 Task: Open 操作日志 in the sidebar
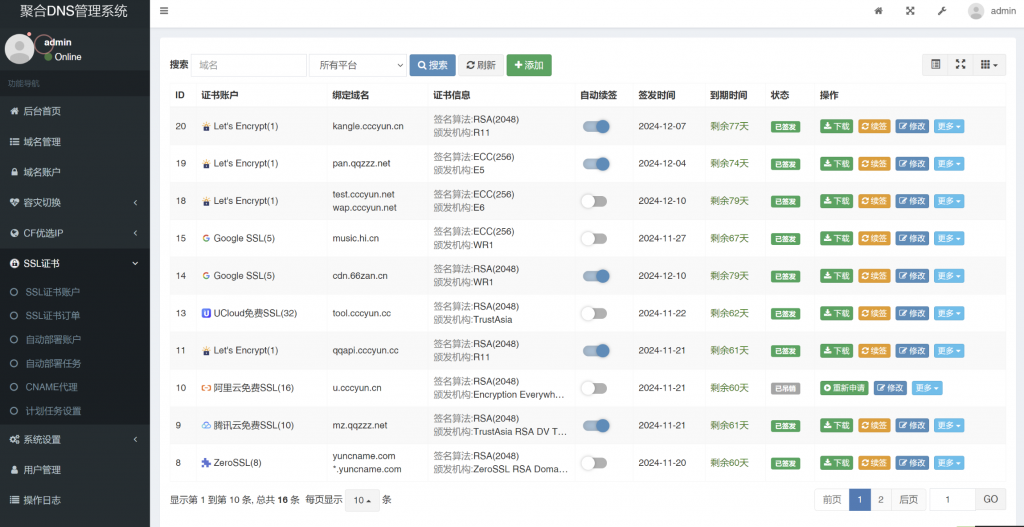pyautogui.click(x=75, y=500)
